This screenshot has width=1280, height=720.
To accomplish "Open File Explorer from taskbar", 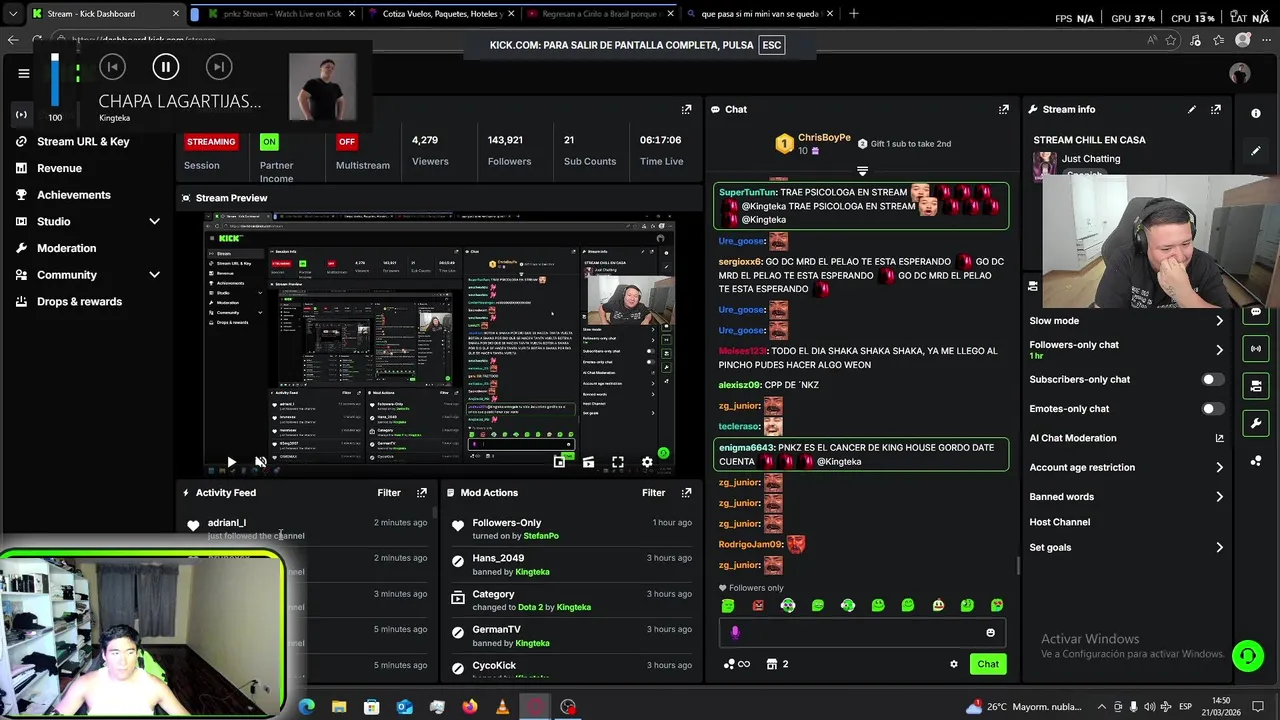I will point(339,707).
